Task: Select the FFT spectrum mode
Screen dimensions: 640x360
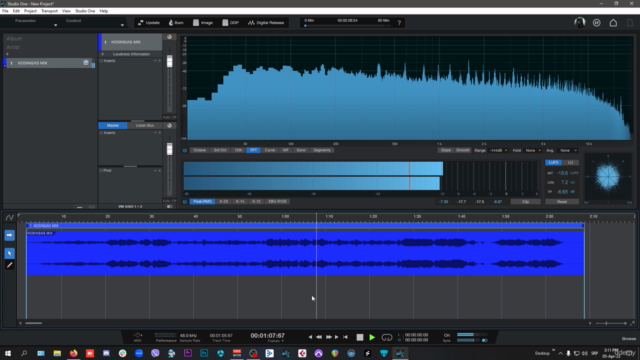Action: point(253,150)
